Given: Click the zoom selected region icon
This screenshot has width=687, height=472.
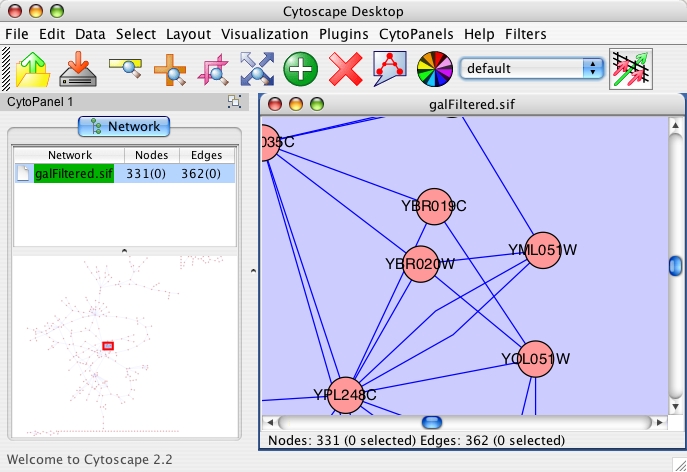Looking at the screenshot, I should point(213,69).
